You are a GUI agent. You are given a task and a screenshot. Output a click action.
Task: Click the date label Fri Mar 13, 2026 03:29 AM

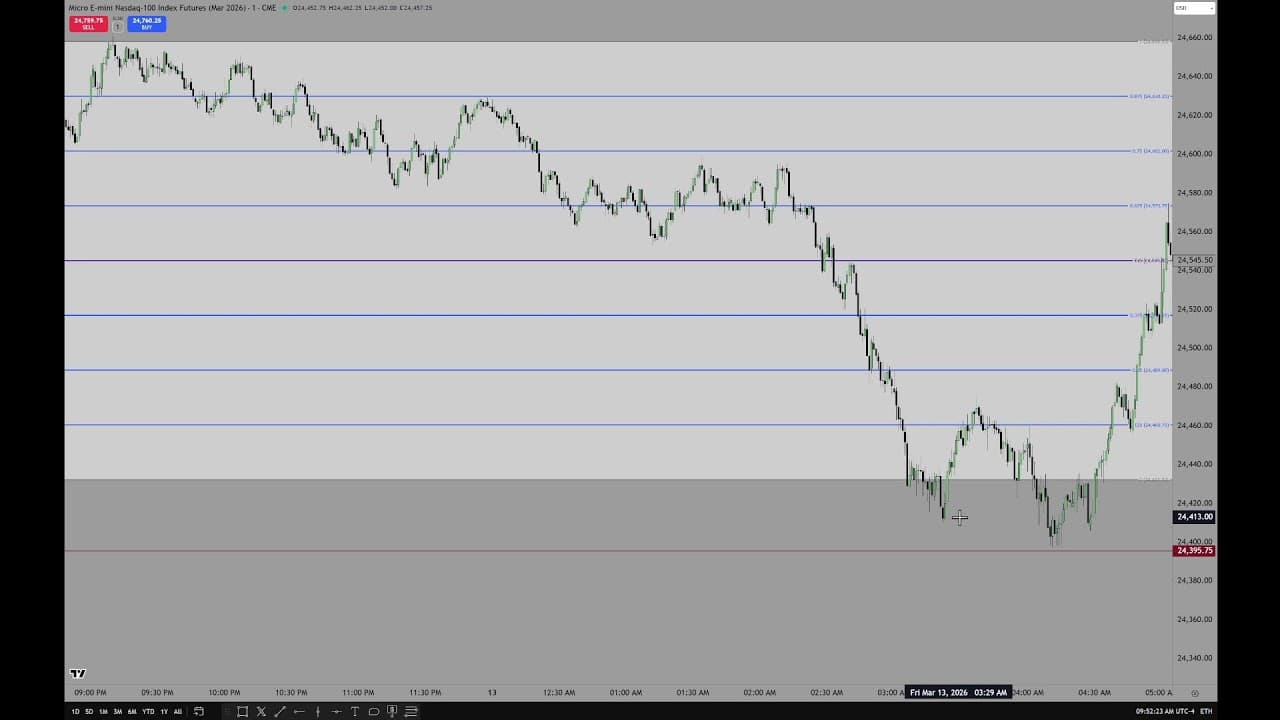pyautogui.click(x=958, y=692)
